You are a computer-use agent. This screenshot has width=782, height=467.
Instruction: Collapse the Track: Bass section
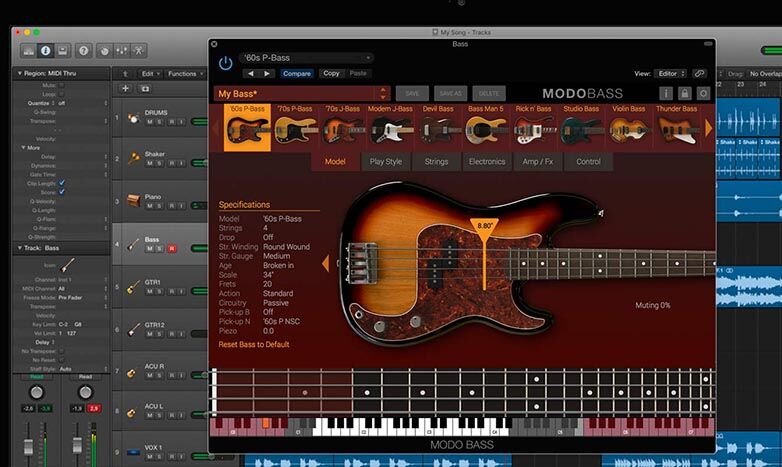pos(19,248)
